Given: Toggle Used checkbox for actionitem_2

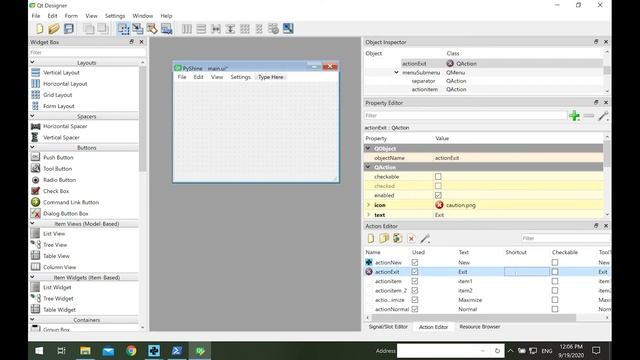Looking at the screenshot, I should pos(415,291).
